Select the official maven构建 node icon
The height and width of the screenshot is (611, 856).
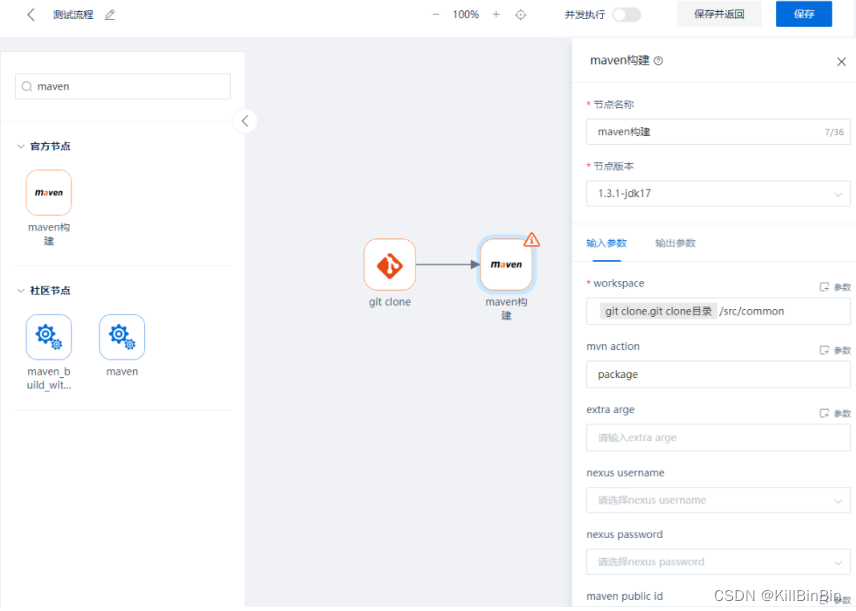click(x=49, y=193)
